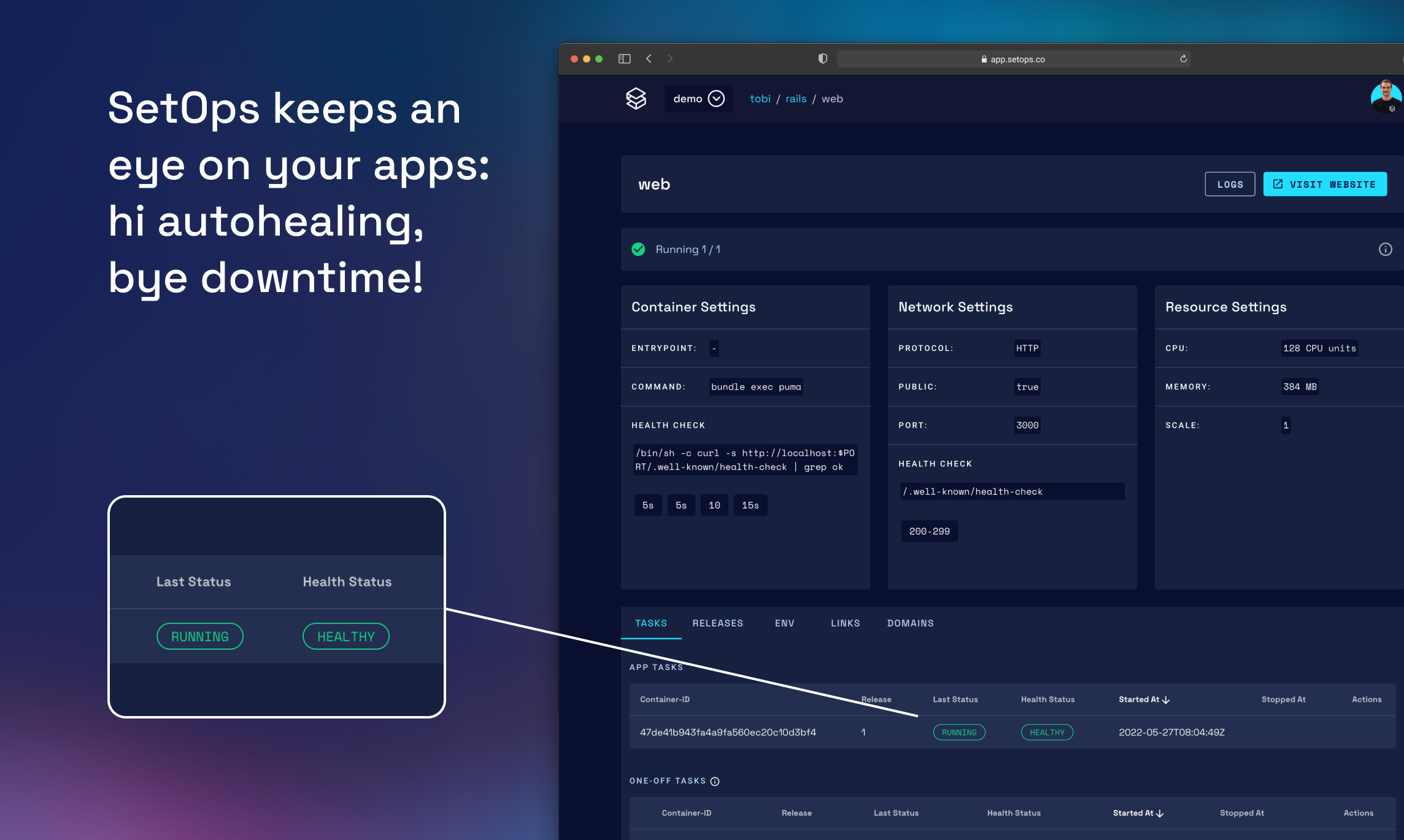Click the green running checkmark icon

point(638,249)
